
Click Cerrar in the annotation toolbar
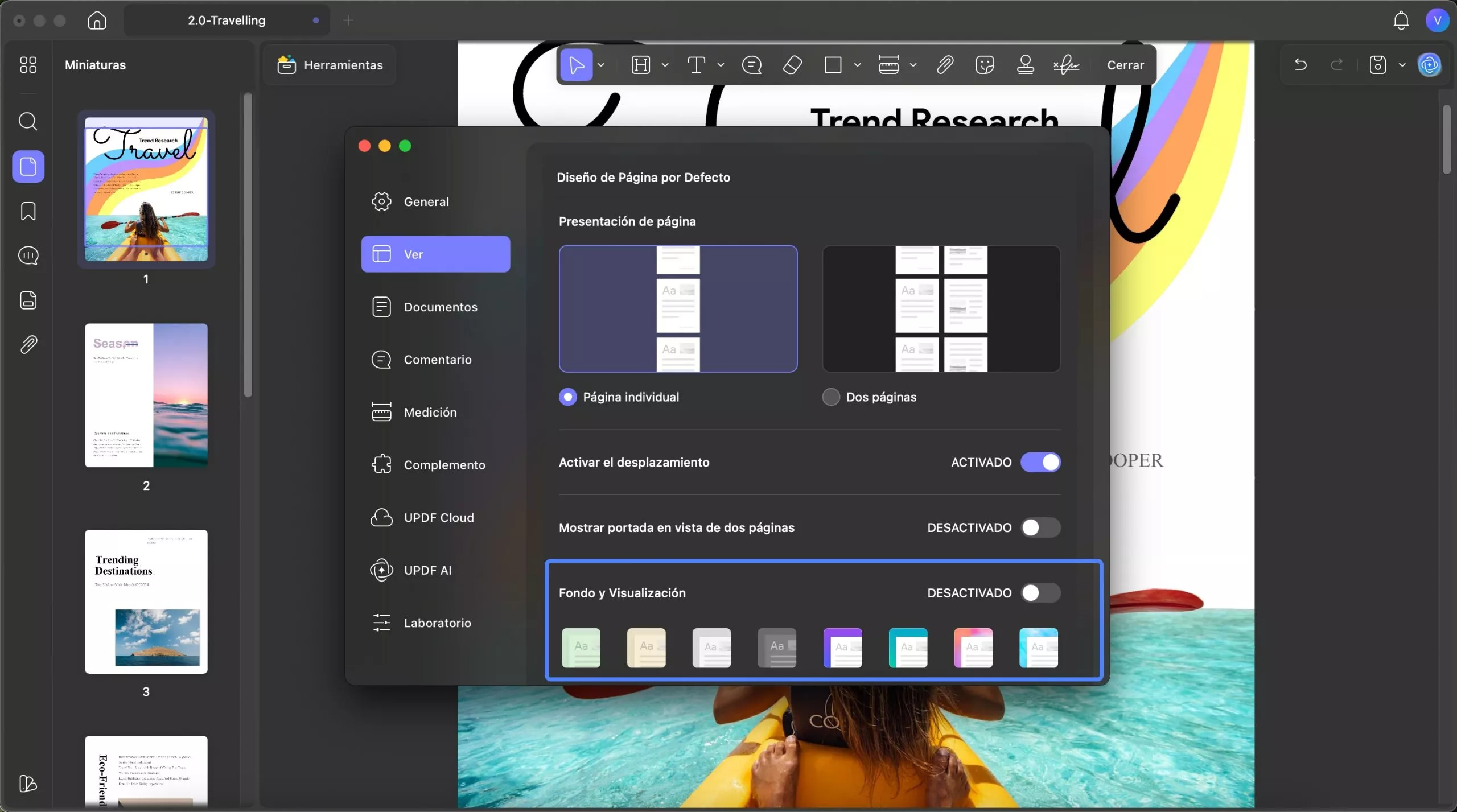click(x=1125, y=65)
